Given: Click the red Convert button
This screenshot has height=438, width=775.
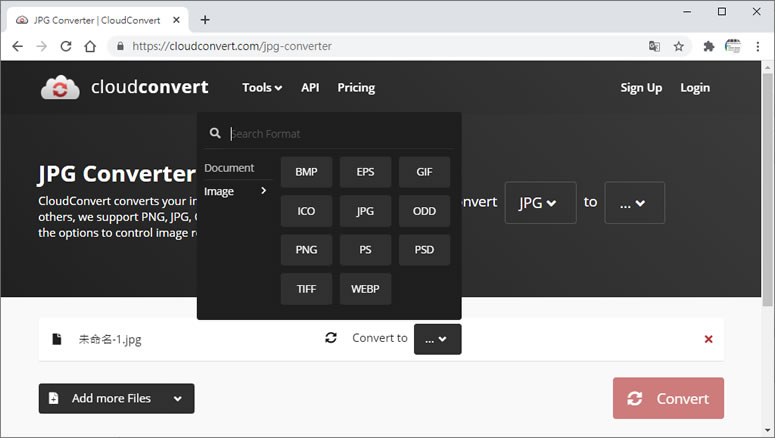Looking at the screenshot, I should pos(668,398).
